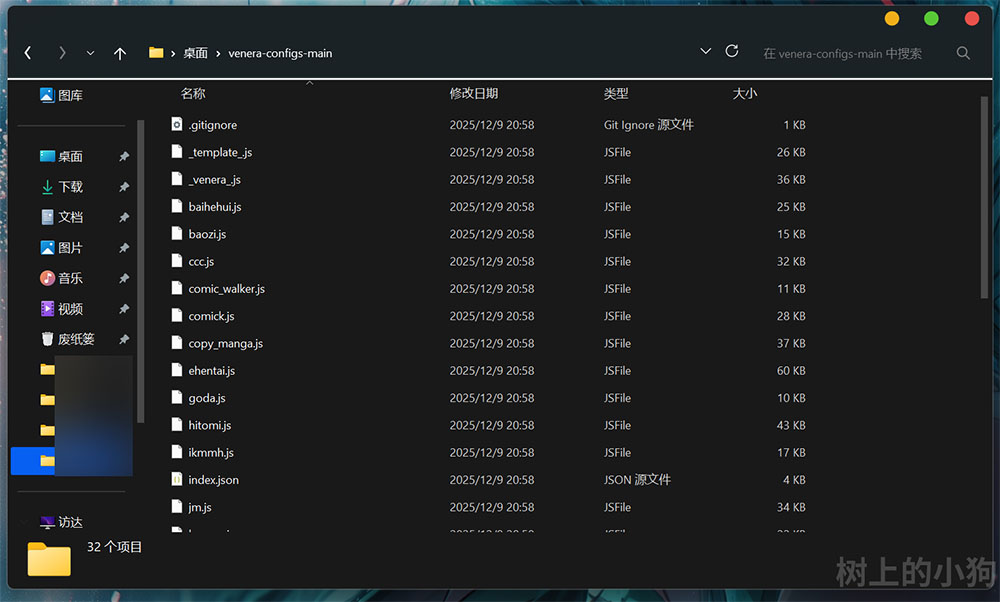This screenshot has height=602, width=1000.
Task: Toggle pin icon next to 文档
Action: point(124,217)
